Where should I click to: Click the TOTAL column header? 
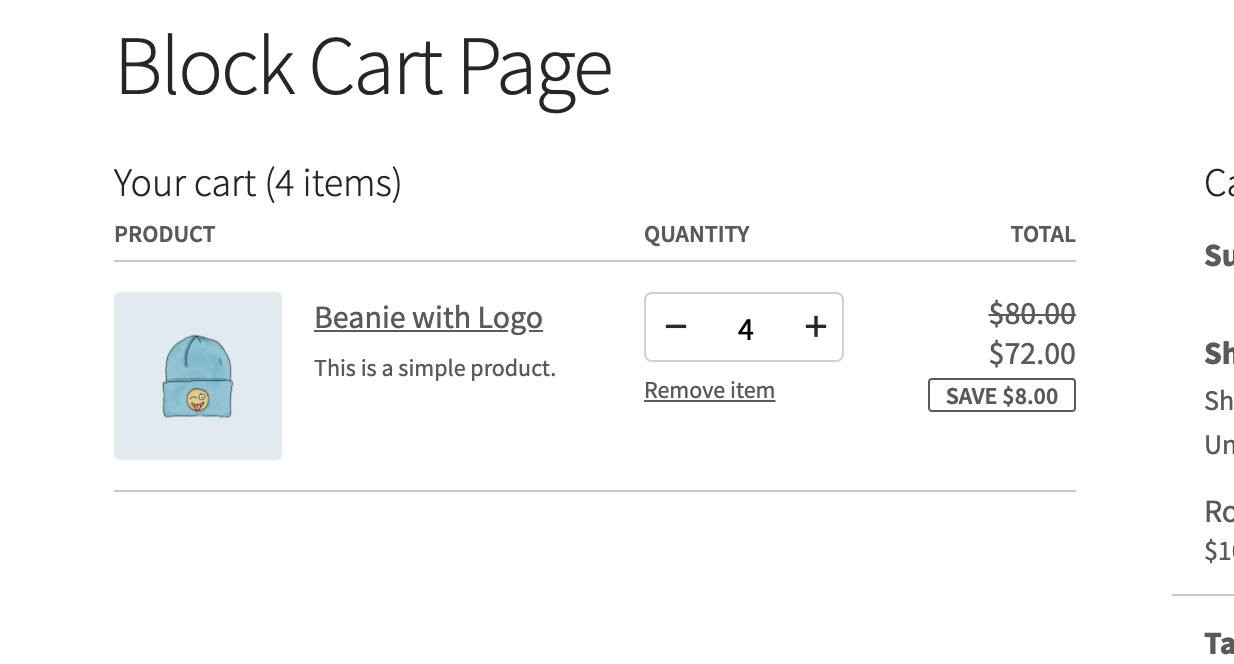(1043, 234)
